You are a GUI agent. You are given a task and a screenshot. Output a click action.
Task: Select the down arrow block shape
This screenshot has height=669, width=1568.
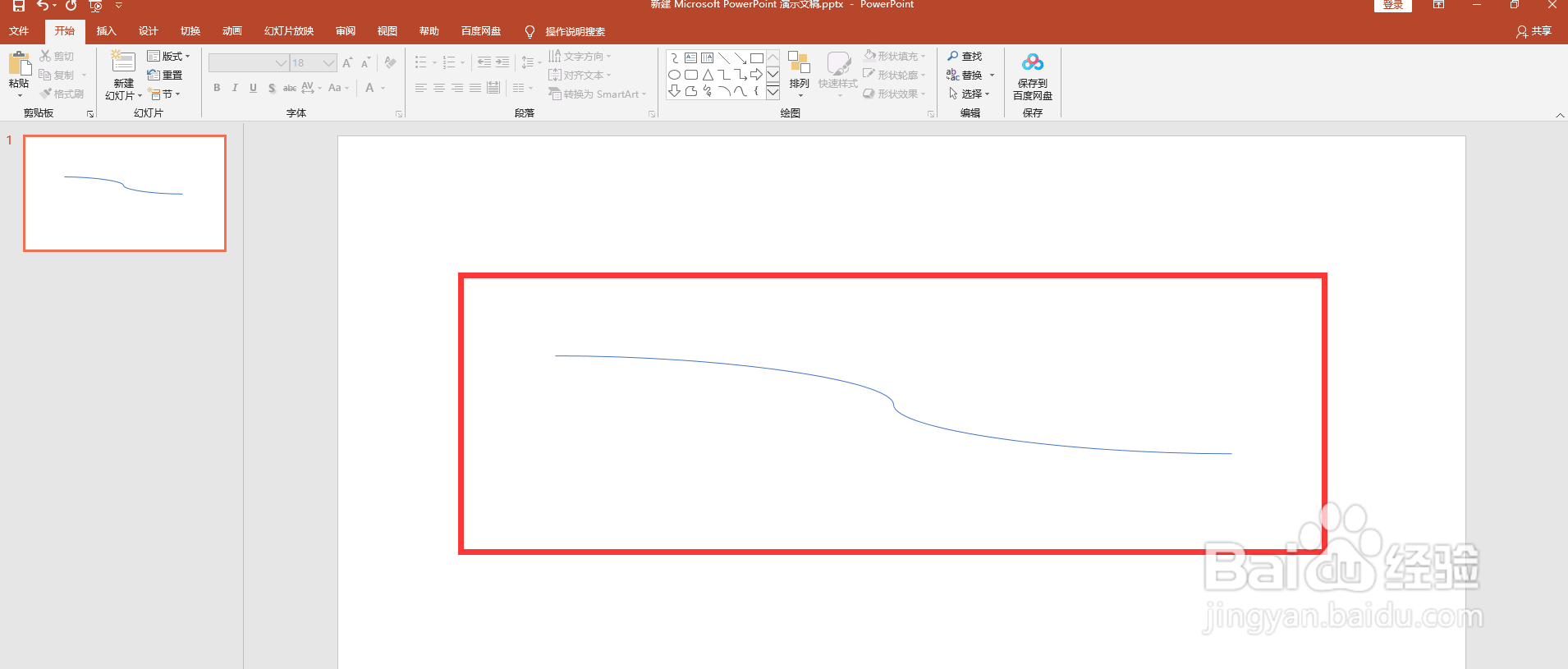tap(674, 90)
